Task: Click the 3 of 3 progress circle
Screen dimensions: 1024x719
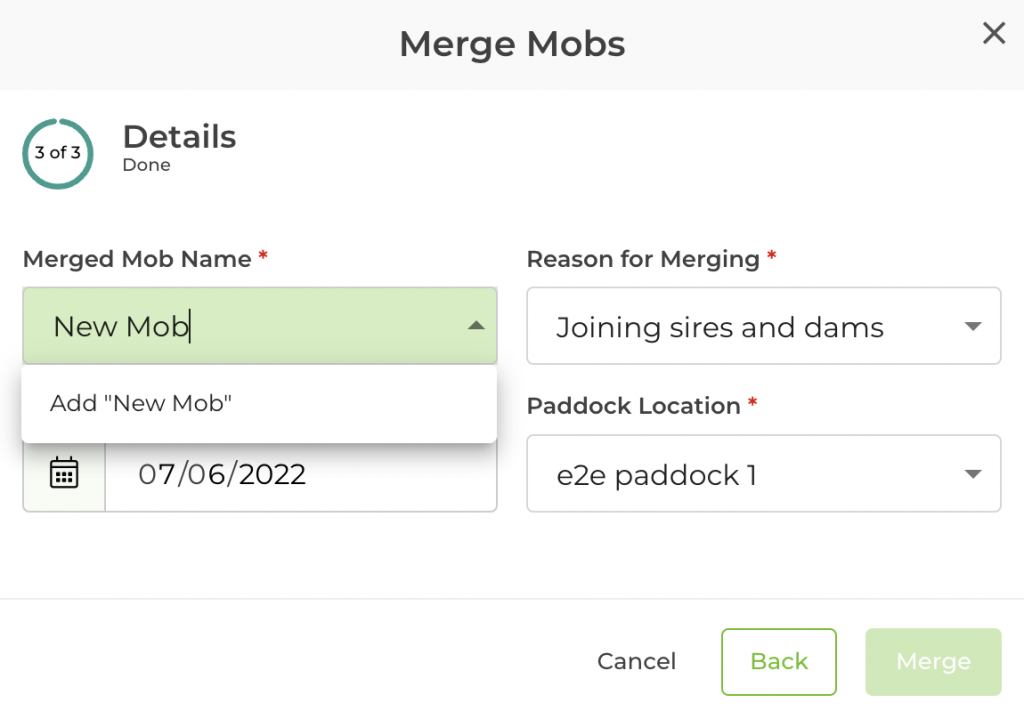Action: tap(58, 153)
